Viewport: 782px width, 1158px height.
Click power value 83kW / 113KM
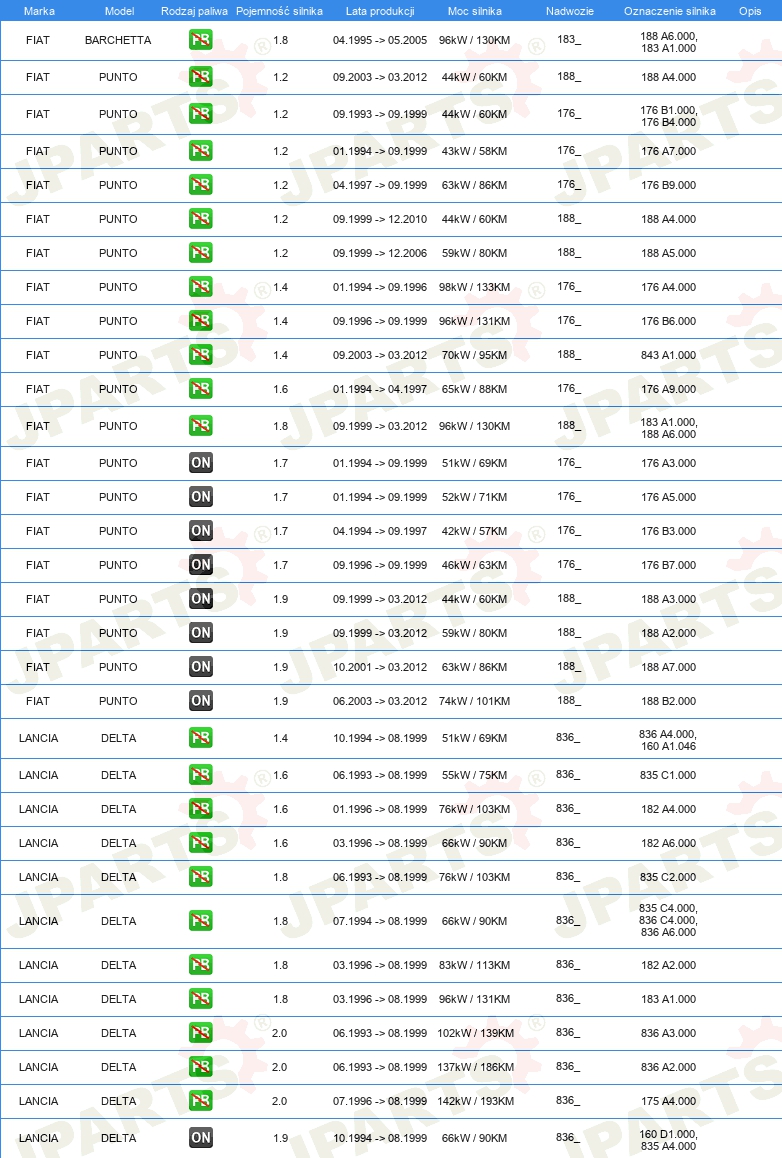click(475, 965)
